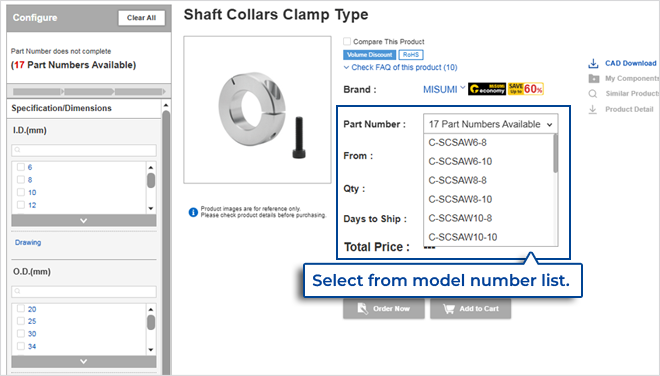
Task: Click the Save up to 60% badge
Action: [x=526, y=89]
